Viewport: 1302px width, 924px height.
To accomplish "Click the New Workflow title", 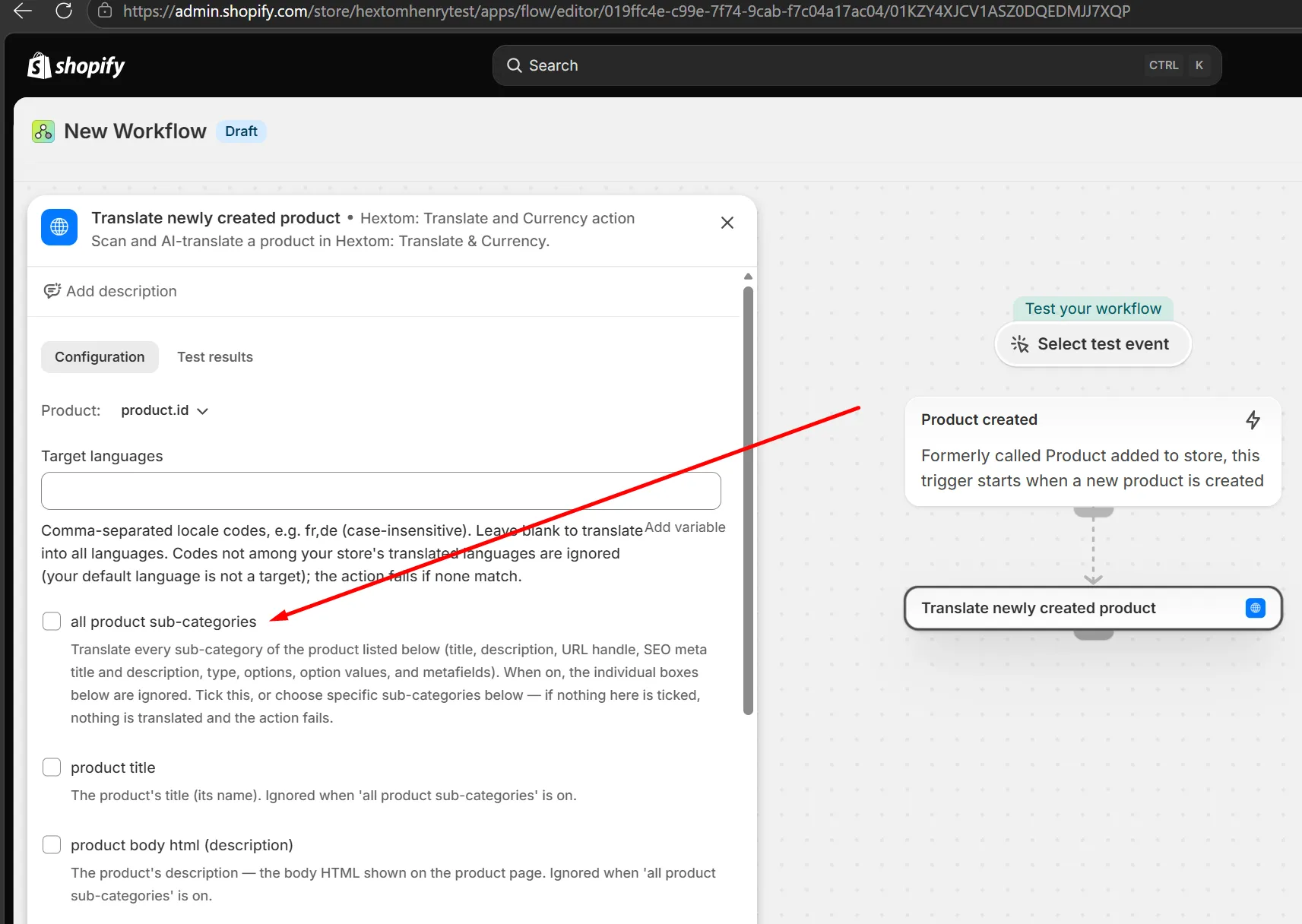I will pyautogui.click(x=135, y=131).
